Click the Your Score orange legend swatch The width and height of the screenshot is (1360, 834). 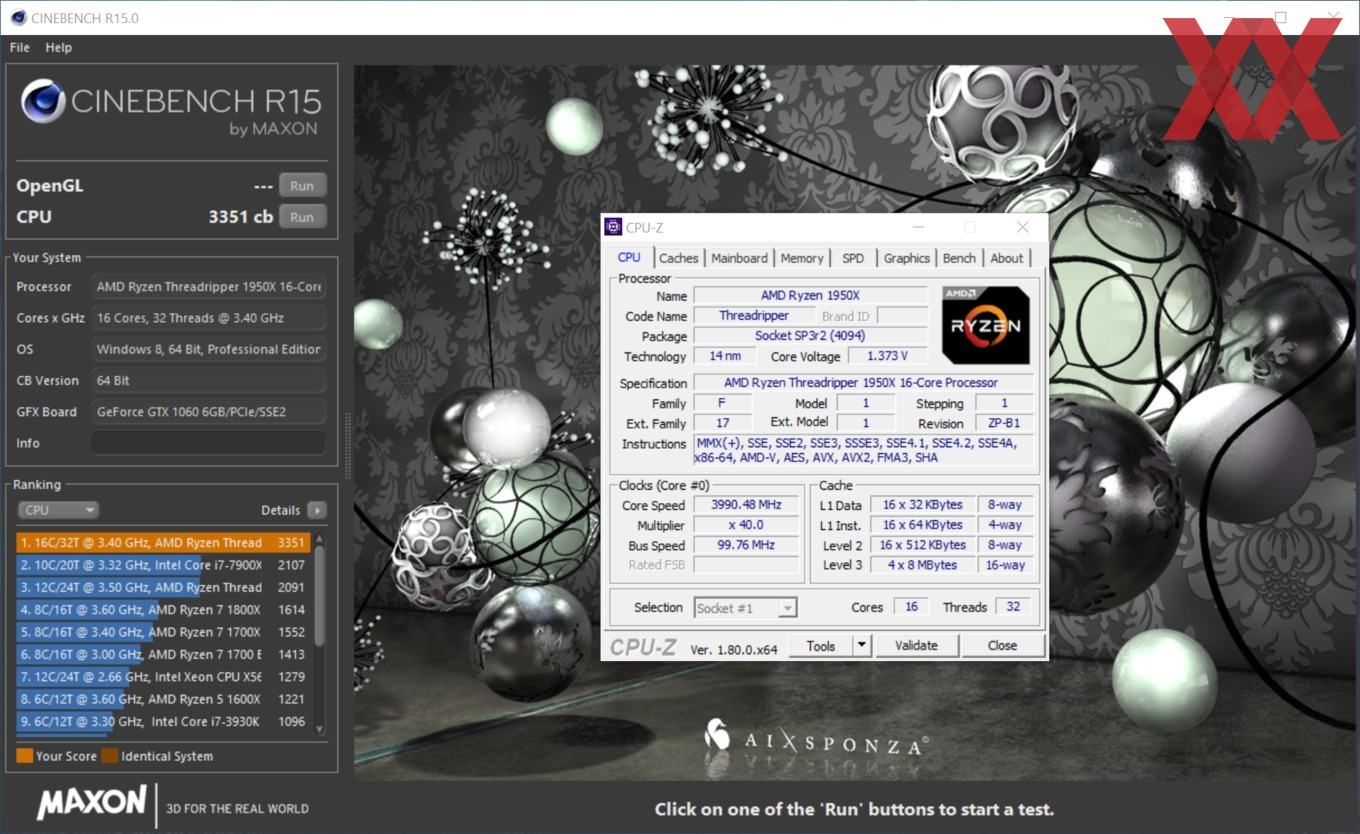(24, 756)
